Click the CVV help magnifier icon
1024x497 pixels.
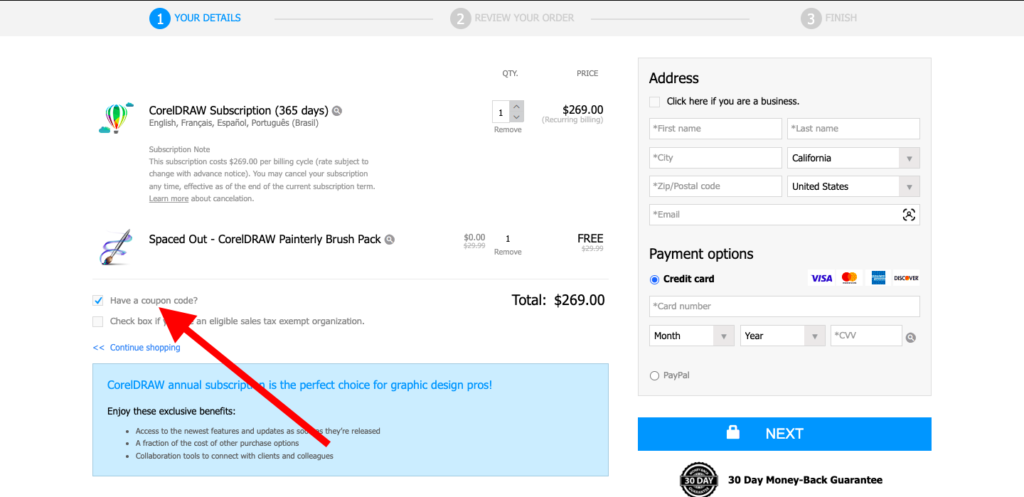click(x=910, y=338)
